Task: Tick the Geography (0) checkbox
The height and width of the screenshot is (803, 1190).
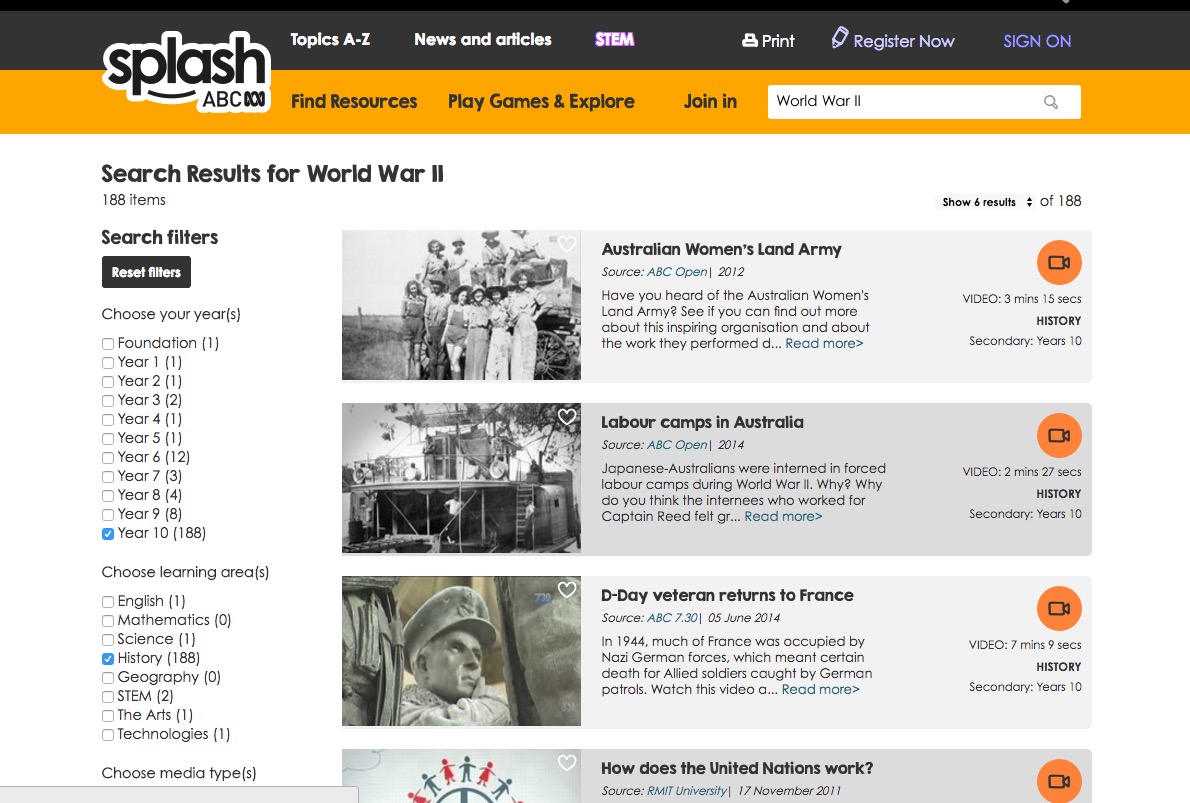Action: (108, 678)
